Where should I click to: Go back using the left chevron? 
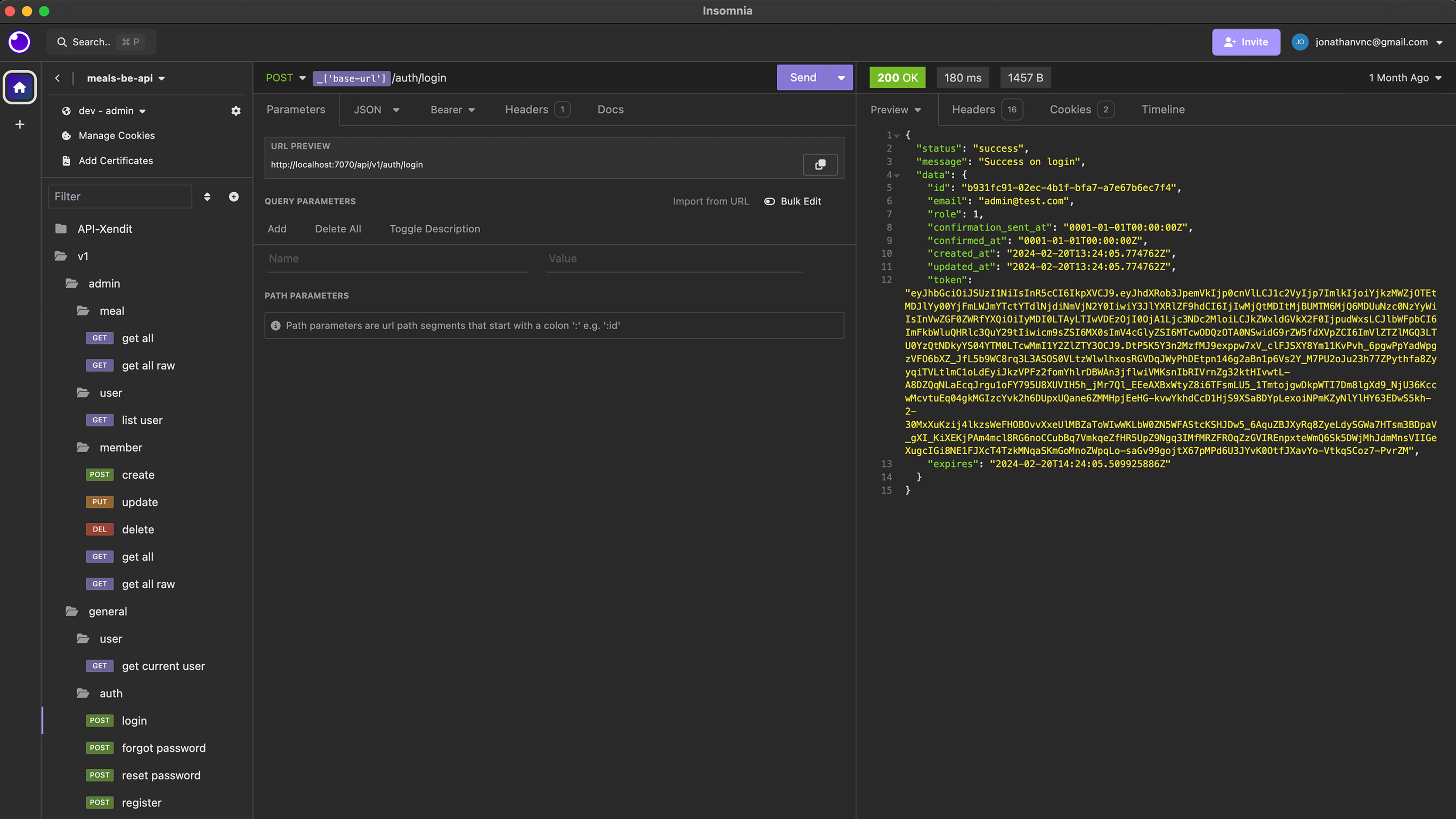tap(58, 78)
